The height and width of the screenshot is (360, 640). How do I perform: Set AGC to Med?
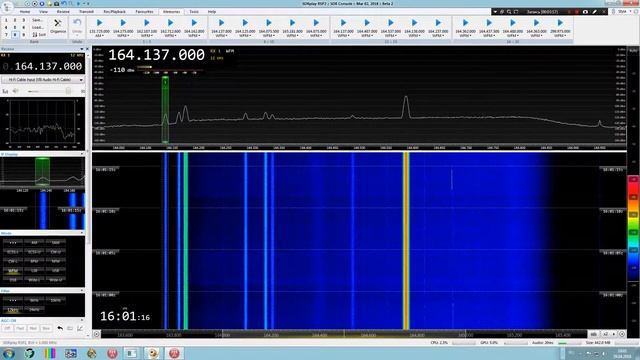point(33,328)
